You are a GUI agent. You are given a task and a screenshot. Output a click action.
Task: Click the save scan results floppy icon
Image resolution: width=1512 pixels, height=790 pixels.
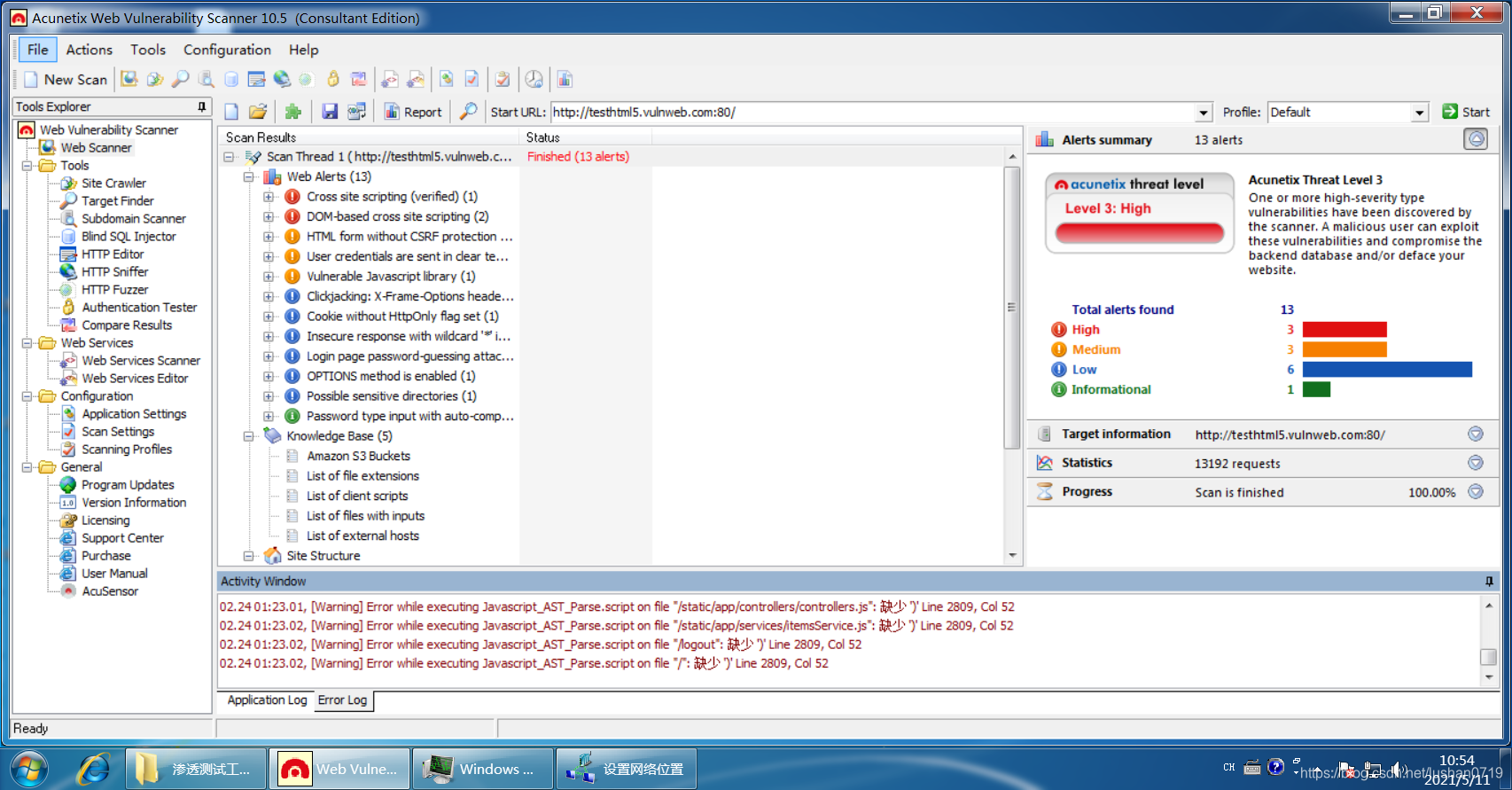pos(330,112)
